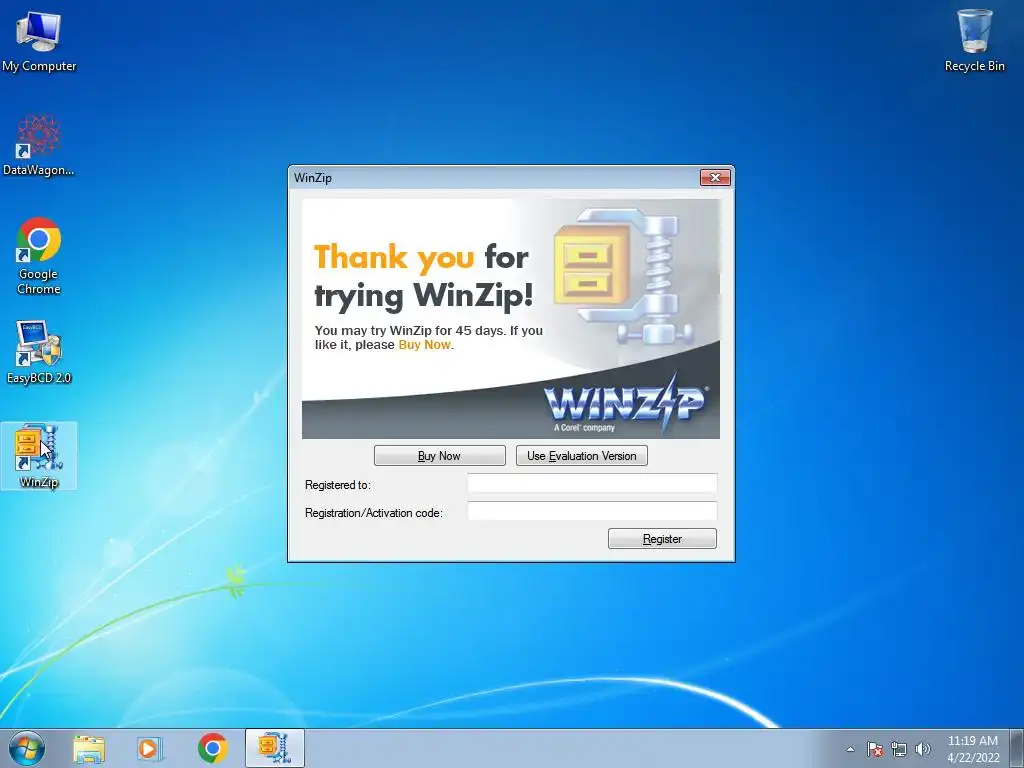Image resolution: width=1024 pixels, height=768 pixels.
Task: Focus the Registration/Activation code field
Action: click(592, 511)
